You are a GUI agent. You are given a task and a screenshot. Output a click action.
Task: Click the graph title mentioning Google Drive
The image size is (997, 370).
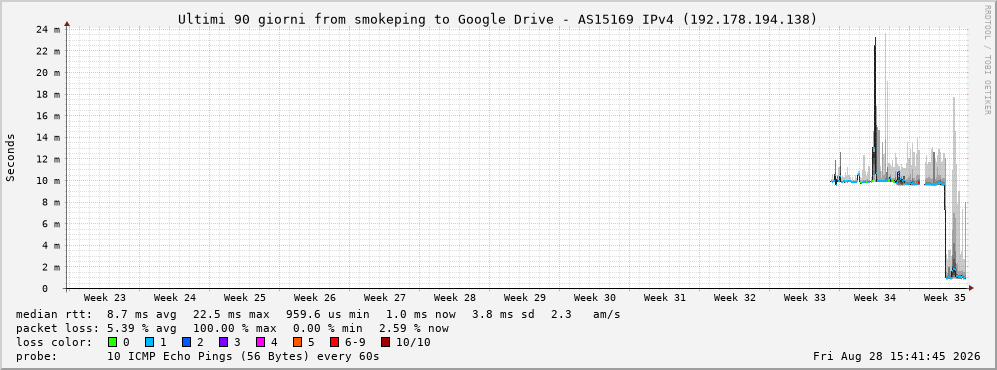click(497, 20)
